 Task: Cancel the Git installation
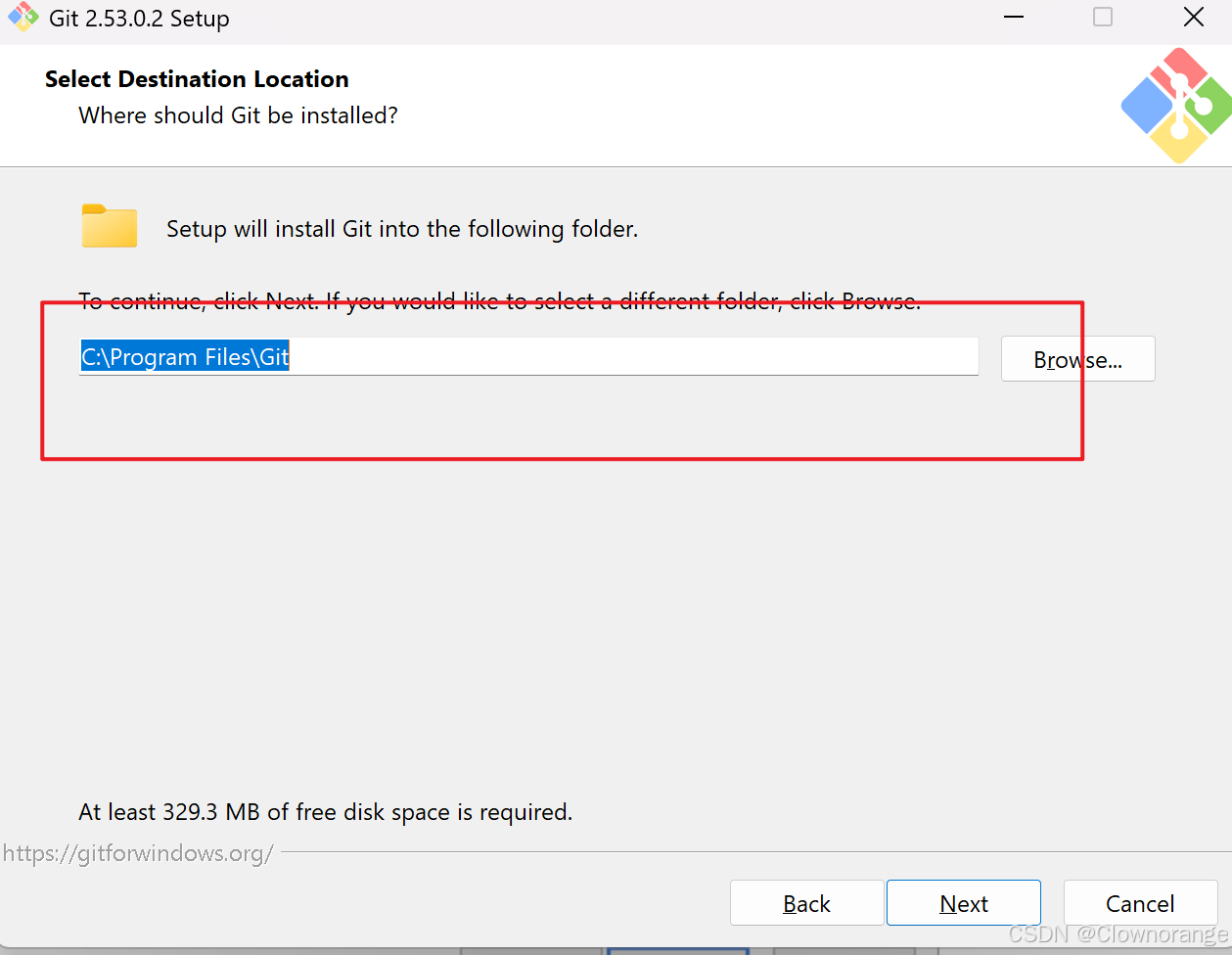pos(1140,903)
